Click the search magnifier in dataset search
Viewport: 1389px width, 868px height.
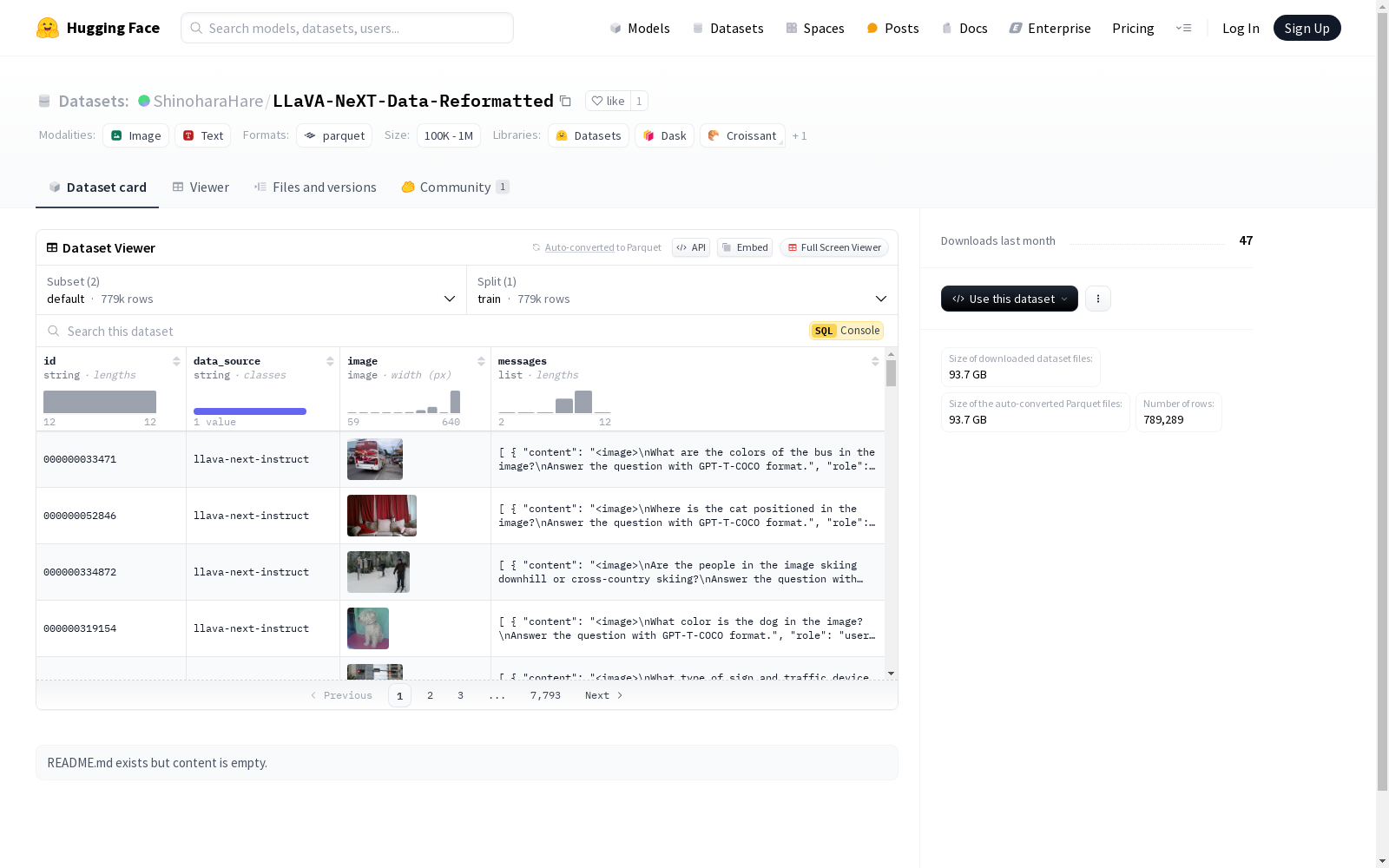(54, 331)
